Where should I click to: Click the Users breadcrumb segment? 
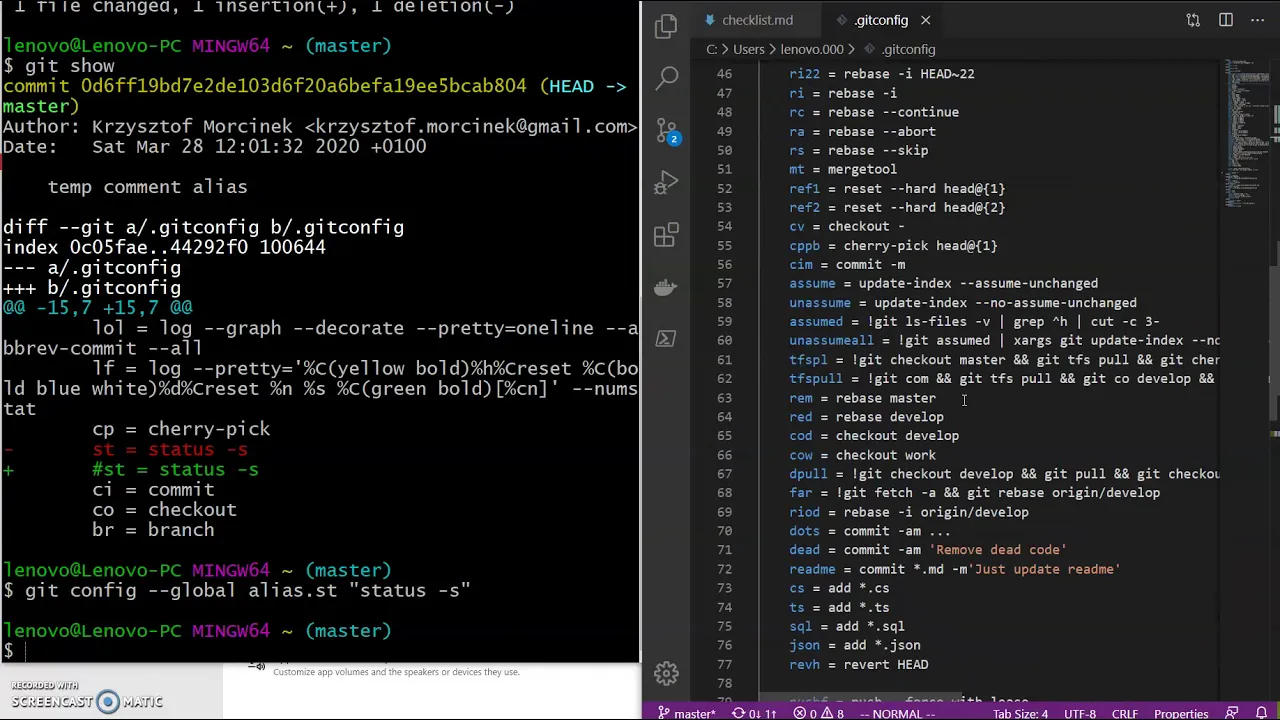[748, 49]
